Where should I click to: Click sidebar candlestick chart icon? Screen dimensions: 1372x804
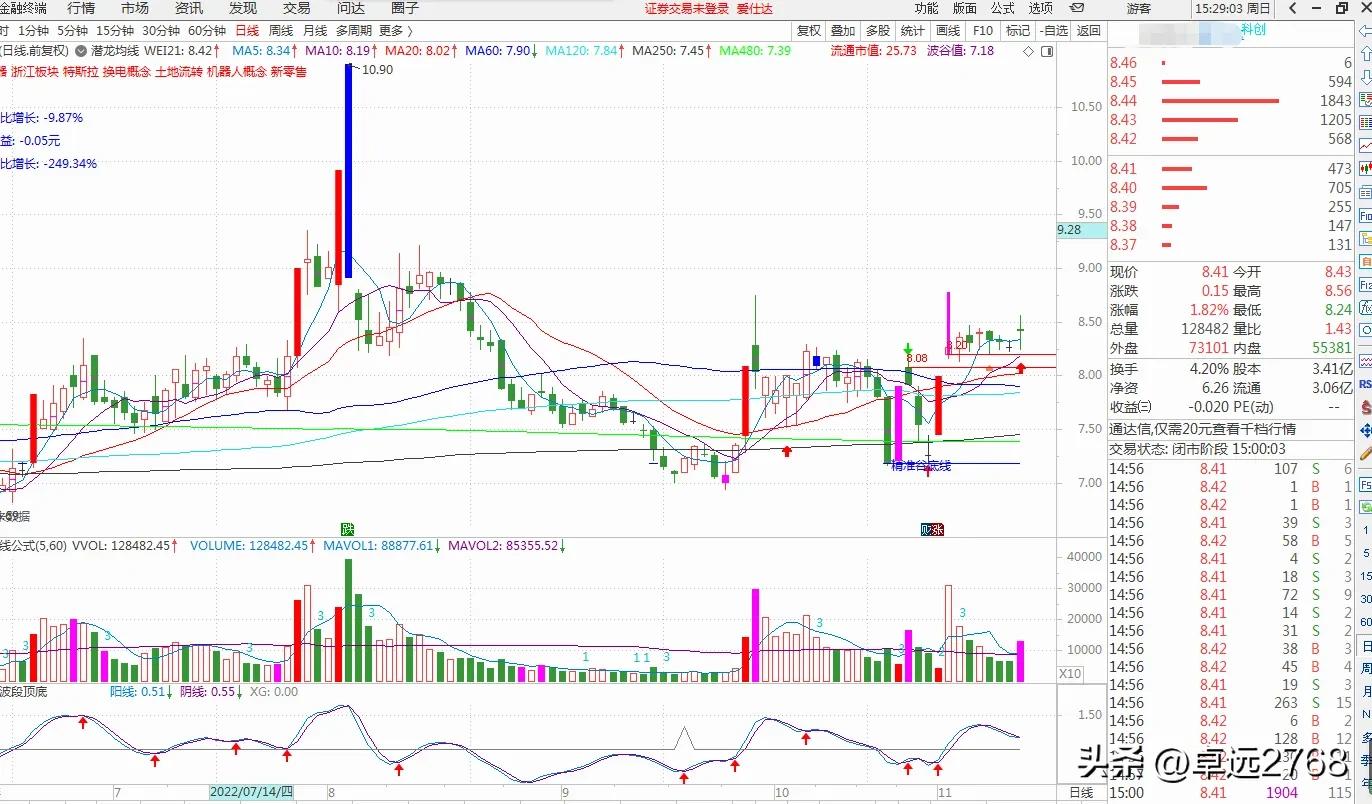click(x=1365, y=169)
